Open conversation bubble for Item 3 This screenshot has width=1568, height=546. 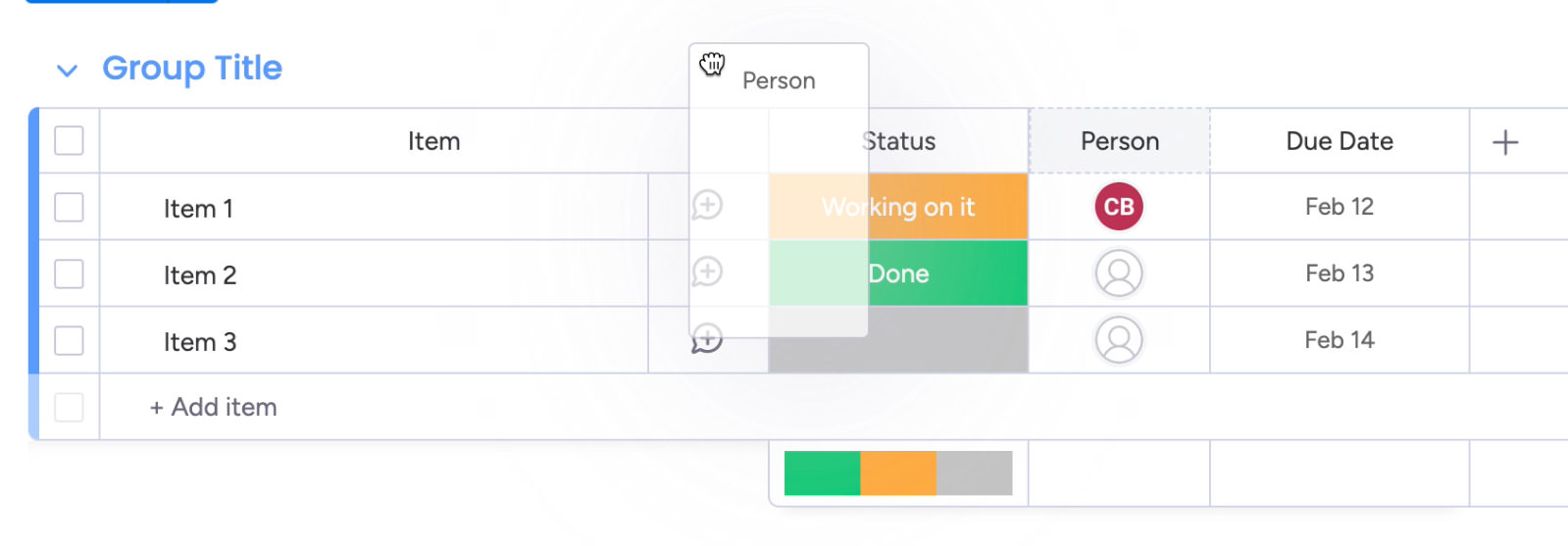(x=707, y=339)
